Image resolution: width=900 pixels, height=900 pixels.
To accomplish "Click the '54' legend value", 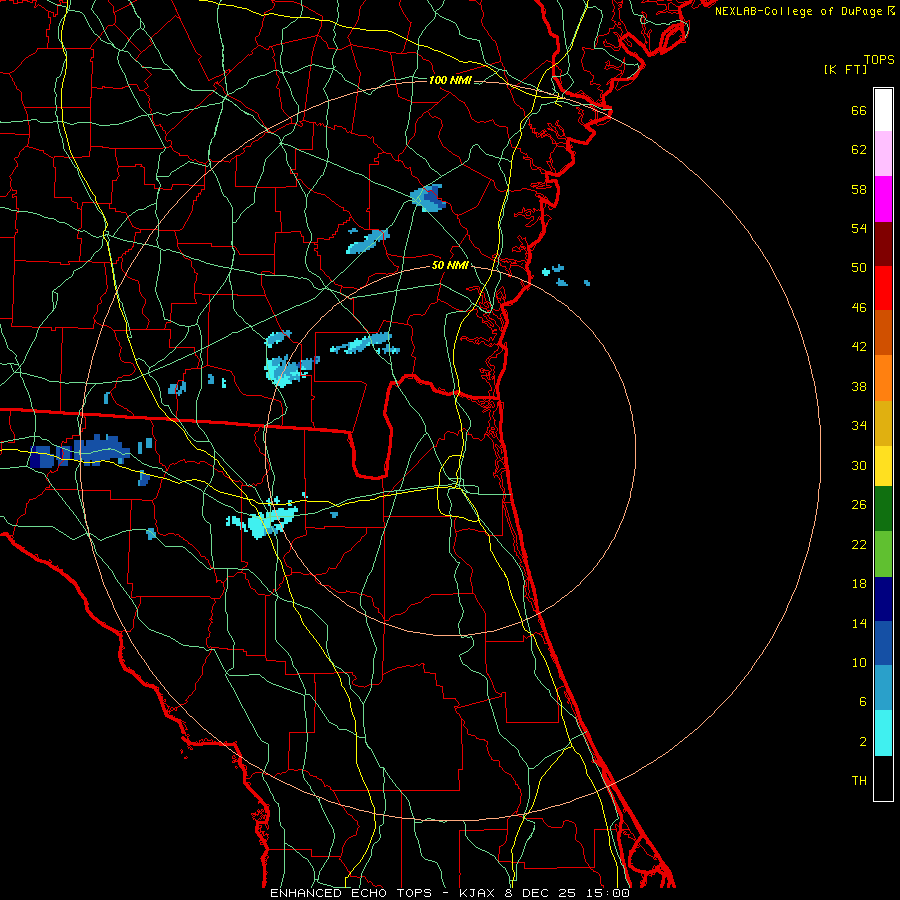I will point(859,228).
